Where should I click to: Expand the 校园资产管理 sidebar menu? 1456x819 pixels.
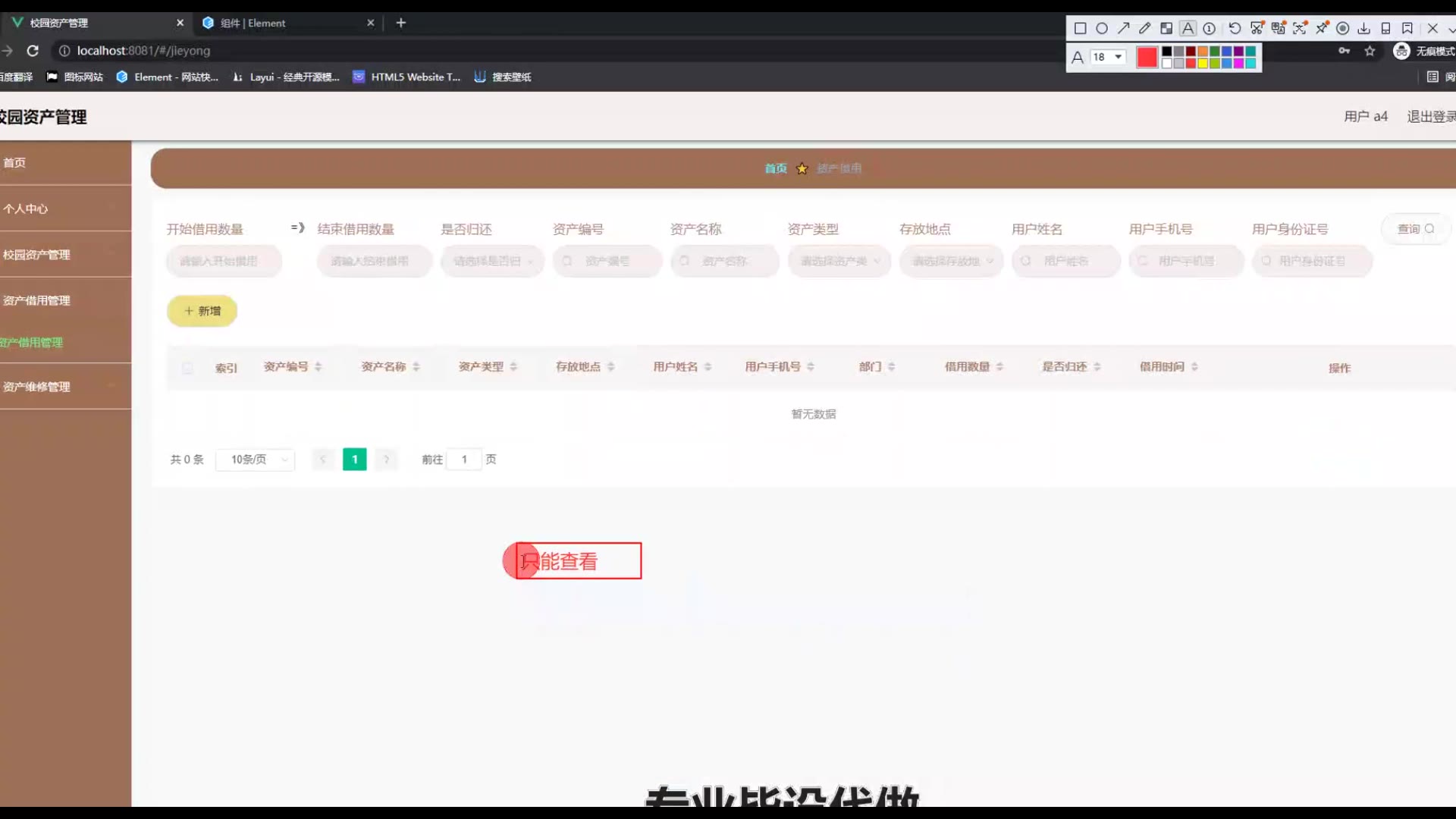coord(65,255)
